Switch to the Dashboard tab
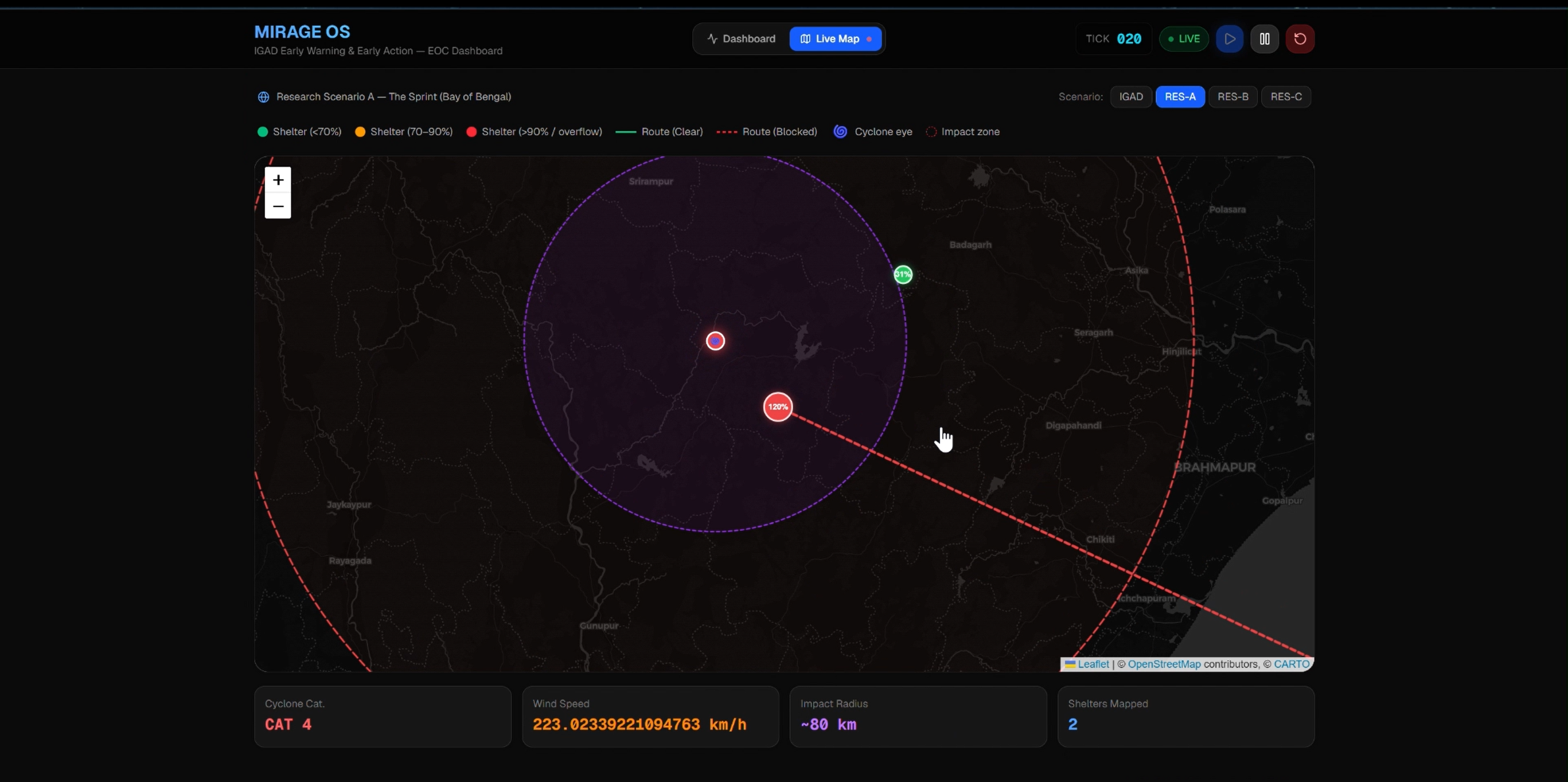This screenshot has height=782, width=1568. point(742,39)
